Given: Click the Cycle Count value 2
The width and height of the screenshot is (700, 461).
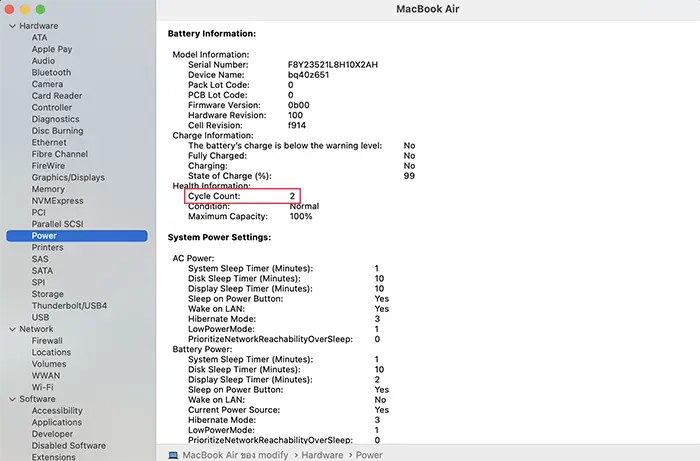Looking at the screenshot, I should click(292, 196).
